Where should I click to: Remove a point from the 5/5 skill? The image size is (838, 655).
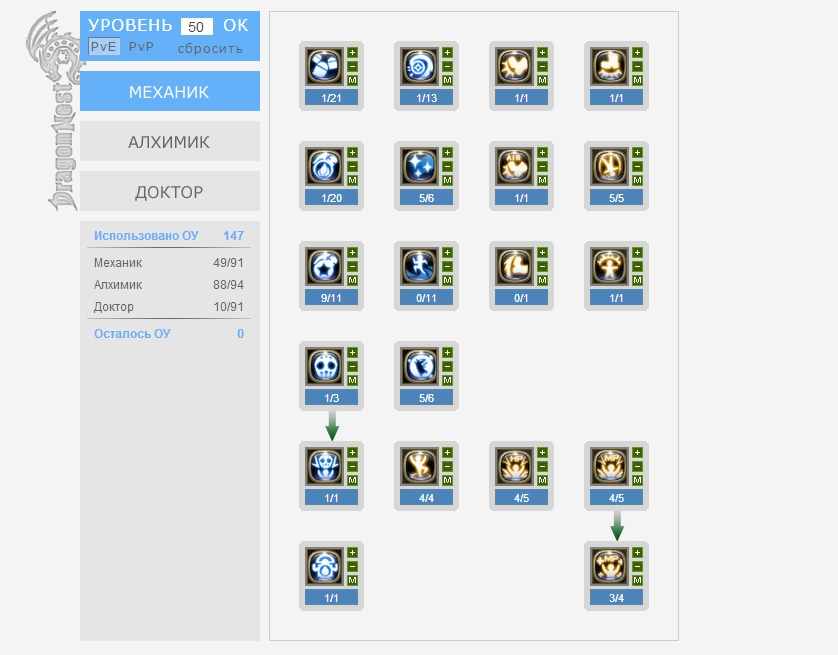pos(638,166)
